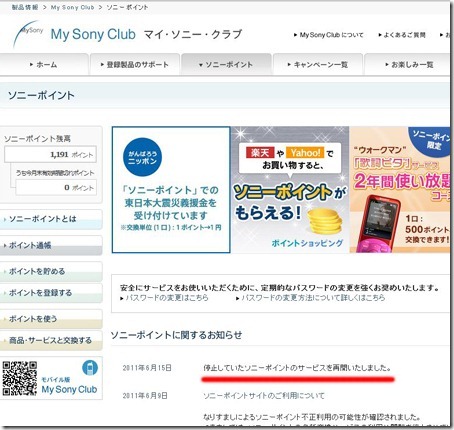The width and height of the screenshot is (454, 430).
Task: Open the キャンペーン一覧 tab
Action: coord(318,64)
